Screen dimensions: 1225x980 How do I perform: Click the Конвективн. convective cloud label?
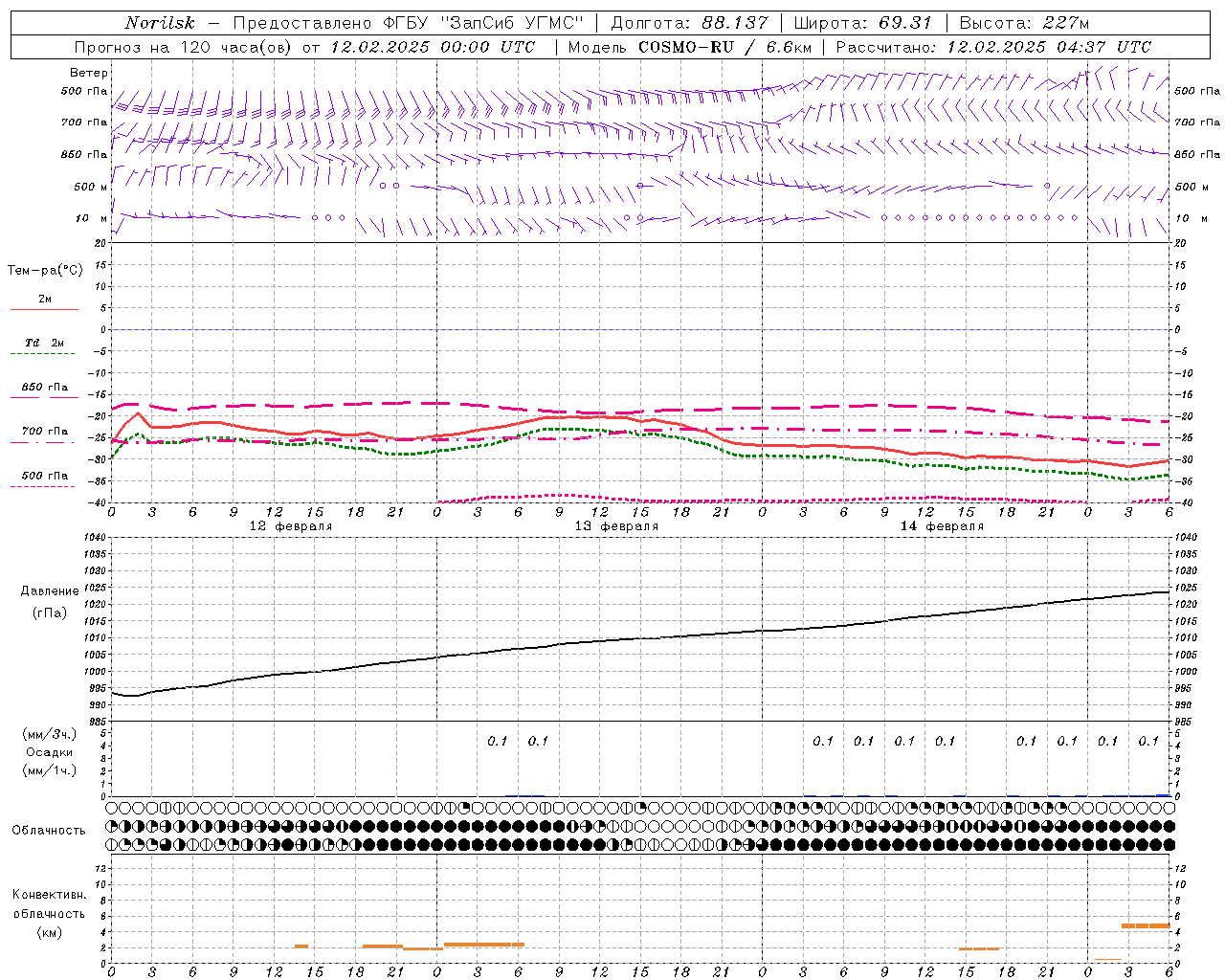click(50, 895)
